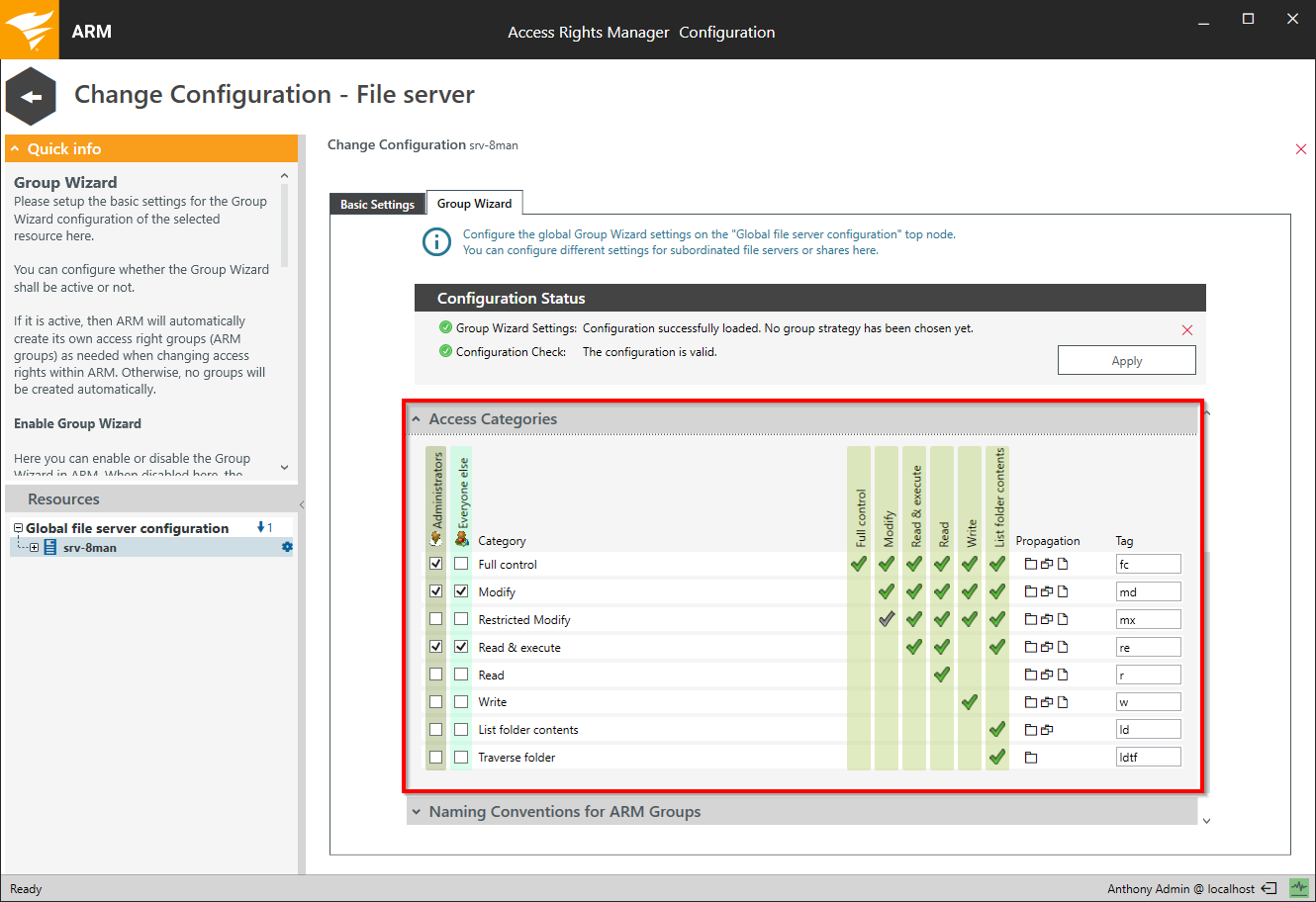Collapse the Access Categories section
The height and width of the screenshot is (902, 1316).
pos(417,419)
